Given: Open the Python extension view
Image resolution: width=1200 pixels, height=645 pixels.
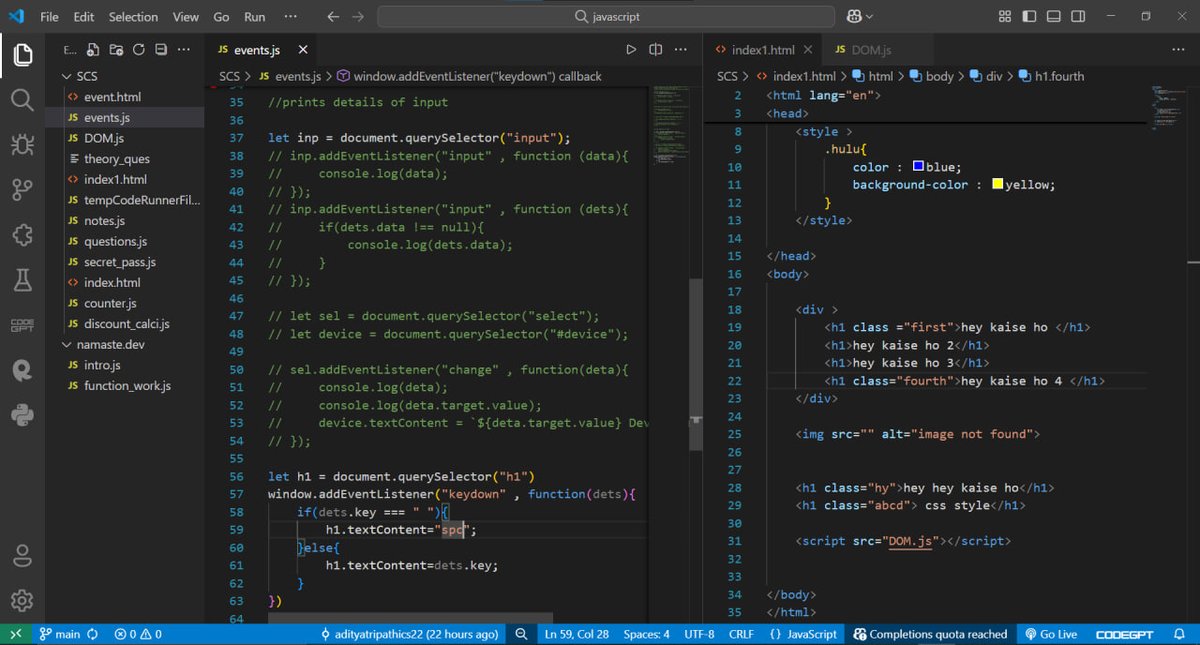Looking at the screenshot, I should (23, 414).
